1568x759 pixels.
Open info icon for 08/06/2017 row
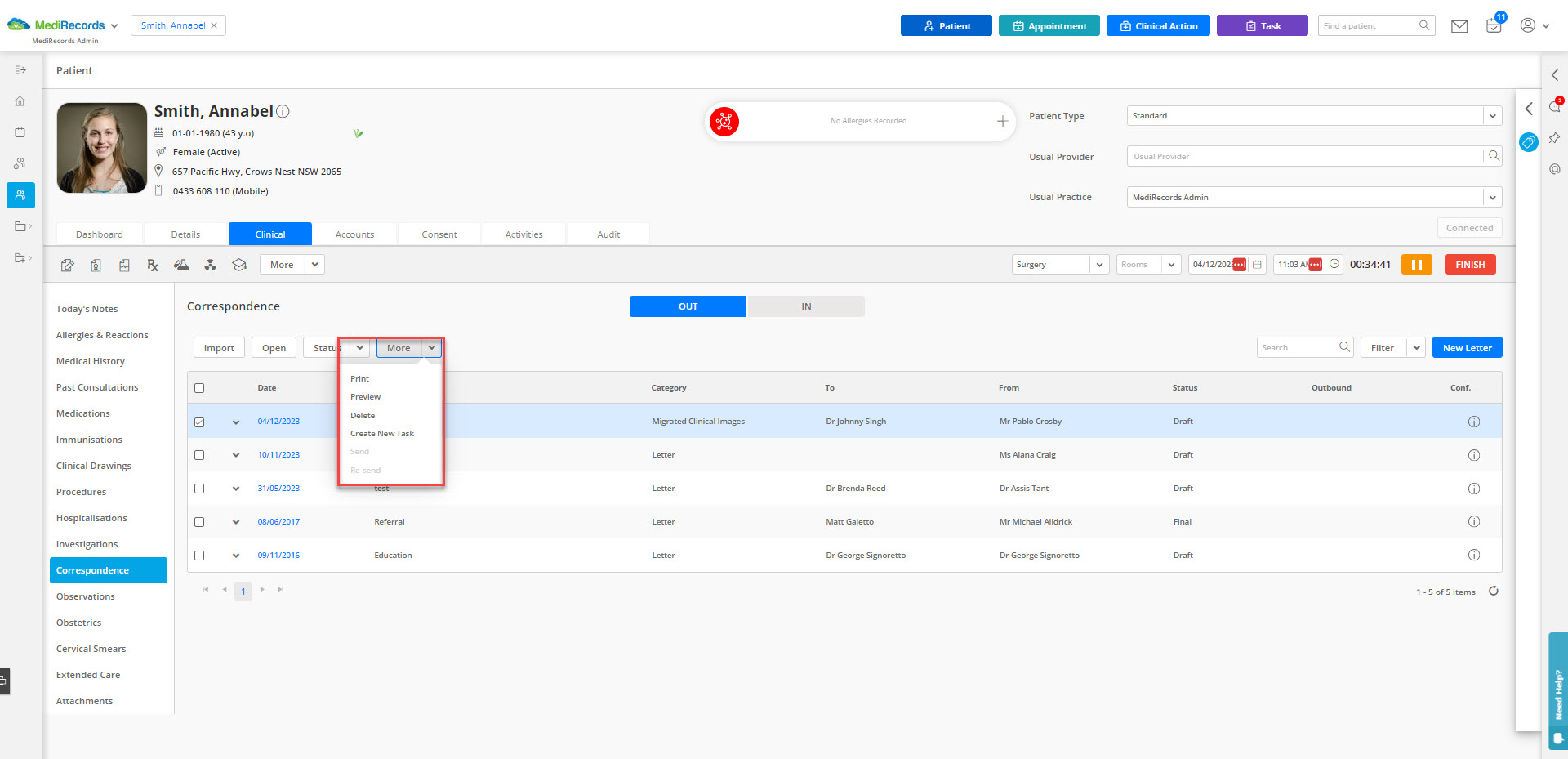click(x=1474, y=521)
